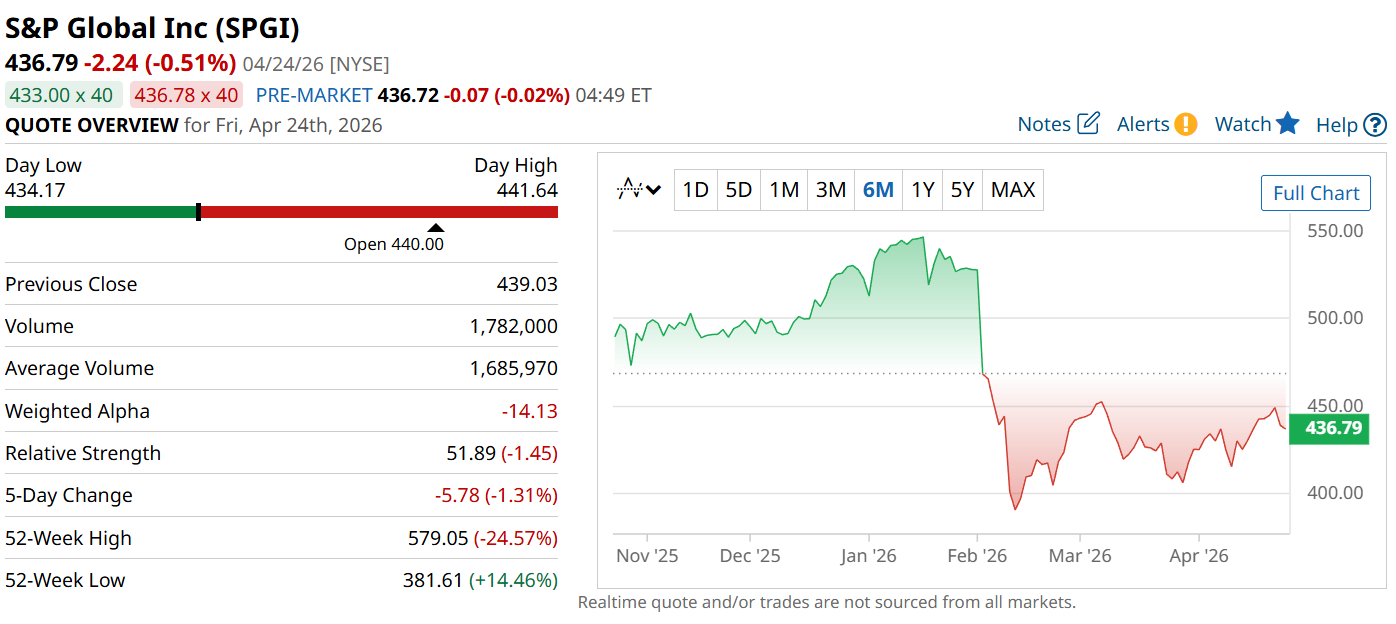Switch to the 3M time range

coord(831,190)
